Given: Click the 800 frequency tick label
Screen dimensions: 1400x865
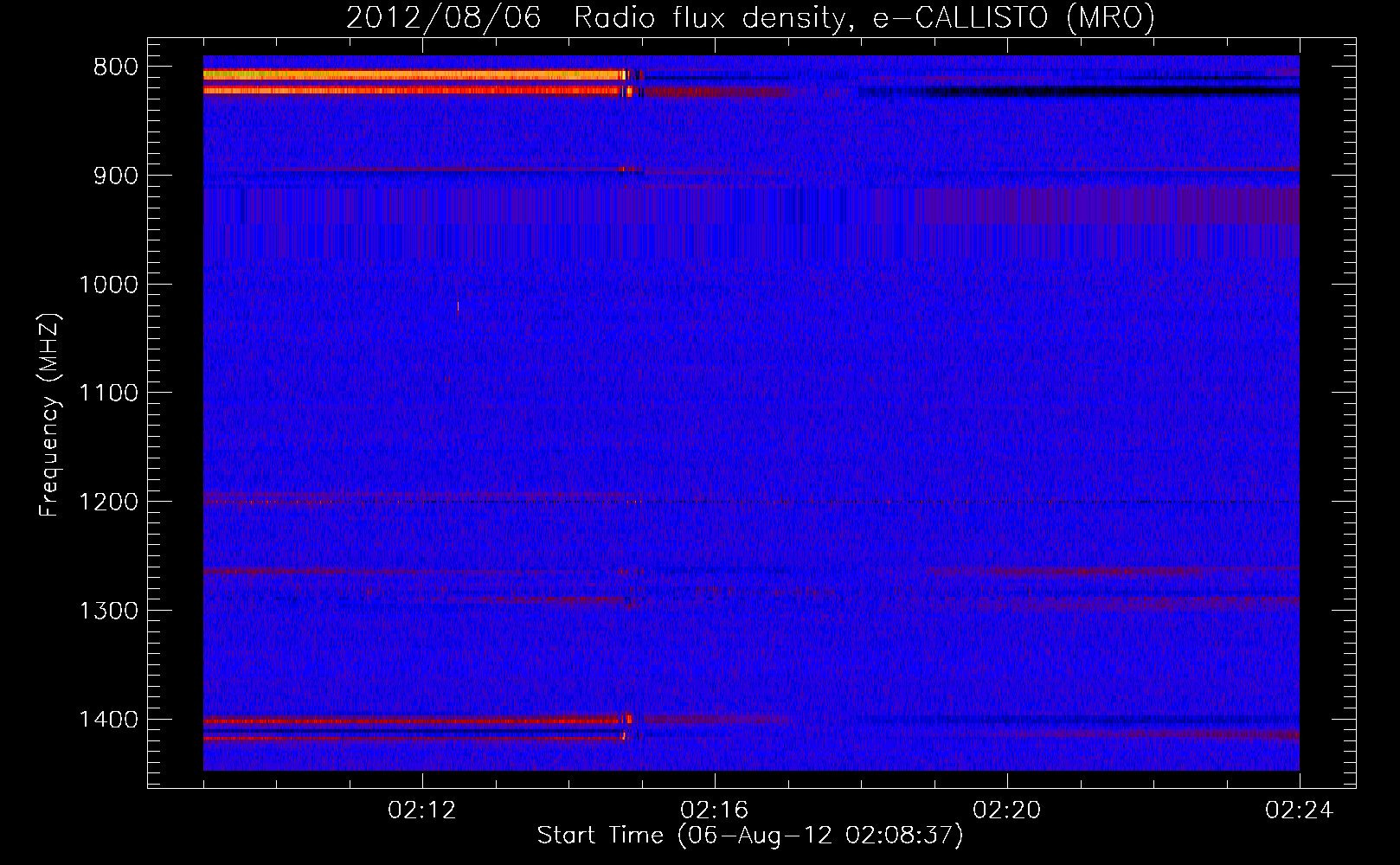Looking at the screenshot, I should 115,67.
